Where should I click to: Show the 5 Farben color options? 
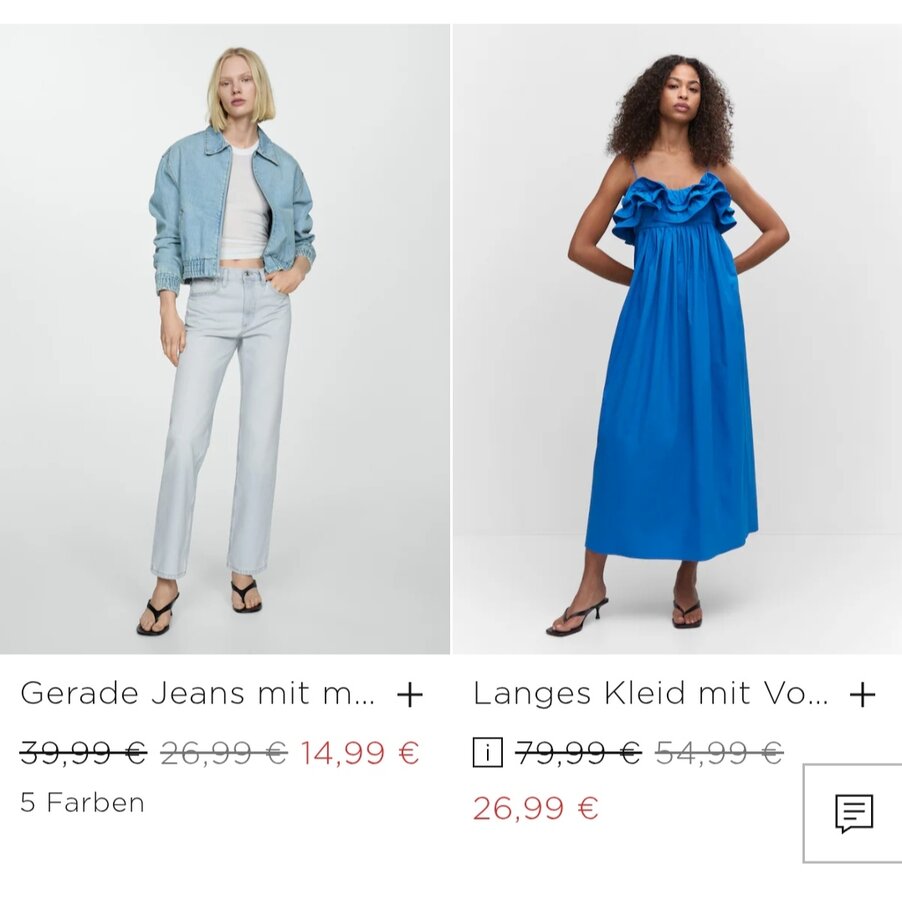(82, 802)
